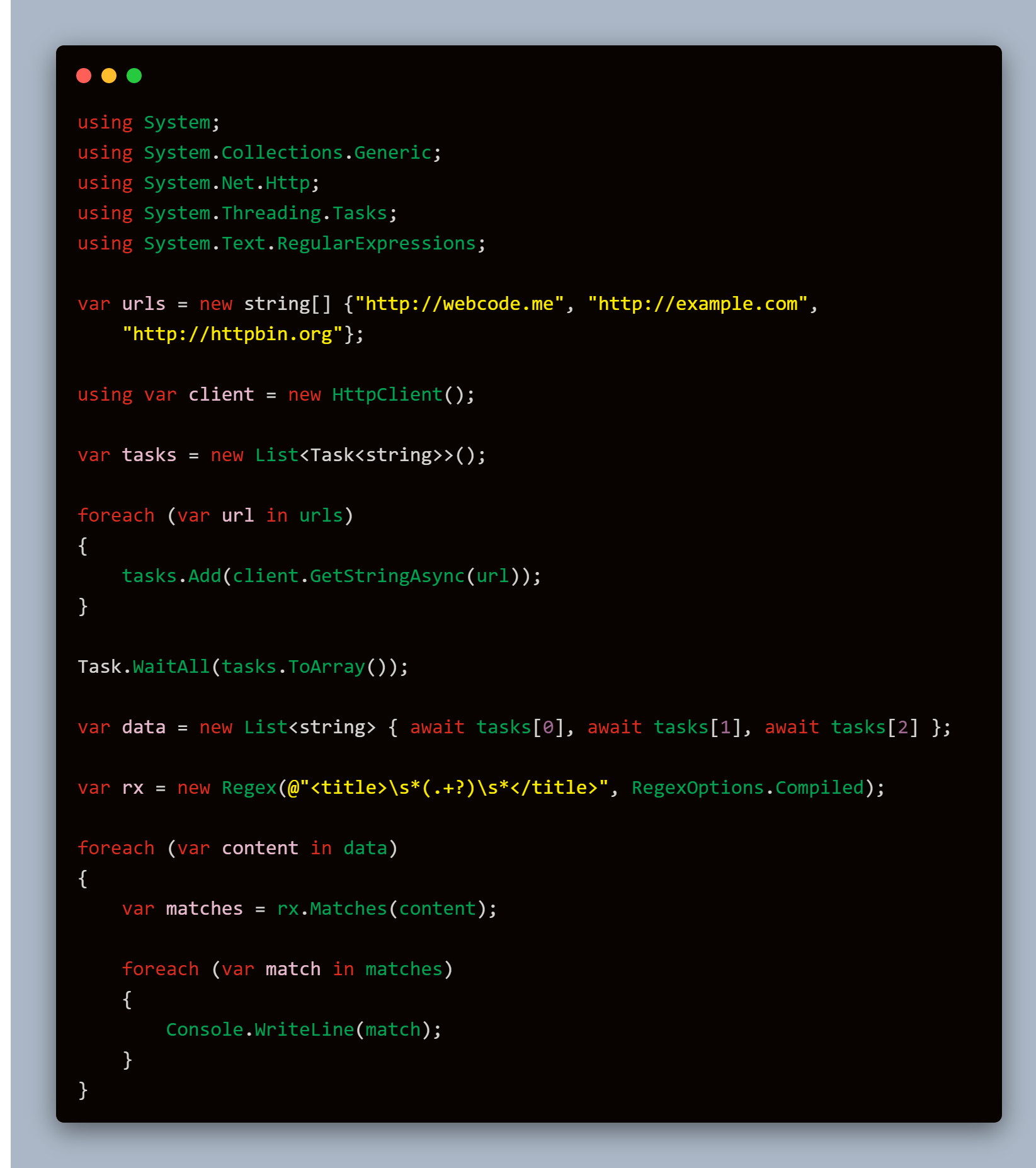
Task: Click 'System.Text.RegularExpressions' namespace text
Action: coord(310,243)
